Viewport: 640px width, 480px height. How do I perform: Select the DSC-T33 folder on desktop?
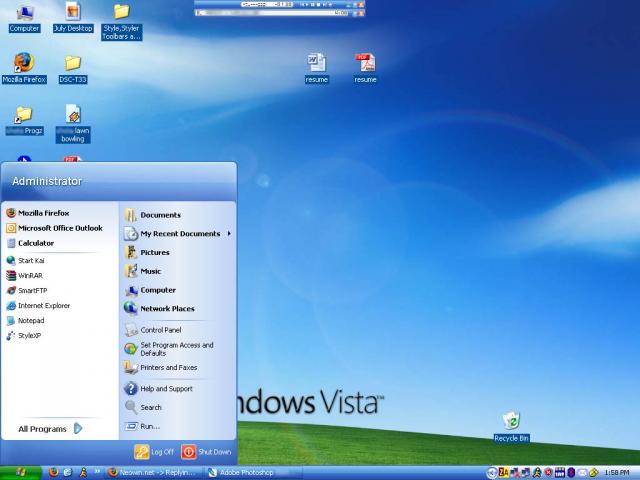pyautogui.click(x=73, y=69)
